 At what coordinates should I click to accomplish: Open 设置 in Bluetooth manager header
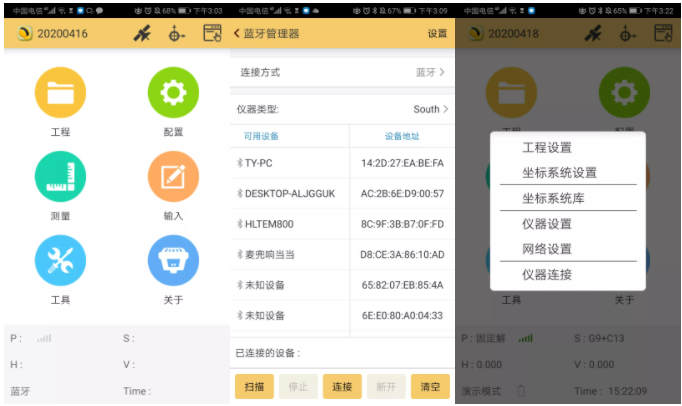coord(437,34)
